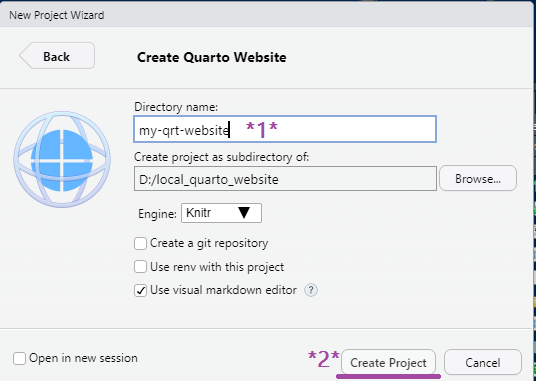Tick Open in new session checkbox

click(x=19, y=358)
